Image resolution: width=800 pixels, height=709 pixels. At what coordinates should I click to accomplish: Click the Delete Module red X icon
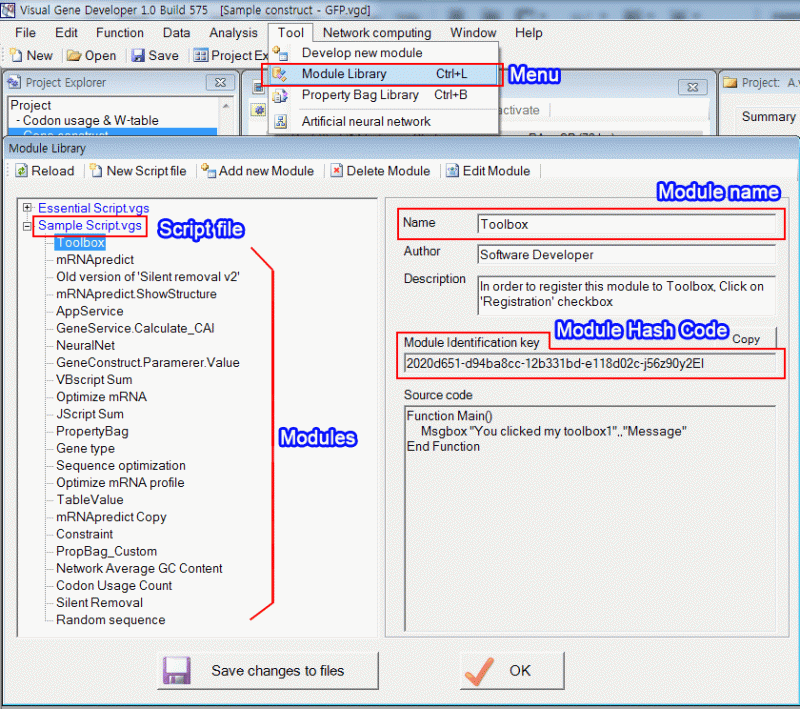[x=337, y=171]
